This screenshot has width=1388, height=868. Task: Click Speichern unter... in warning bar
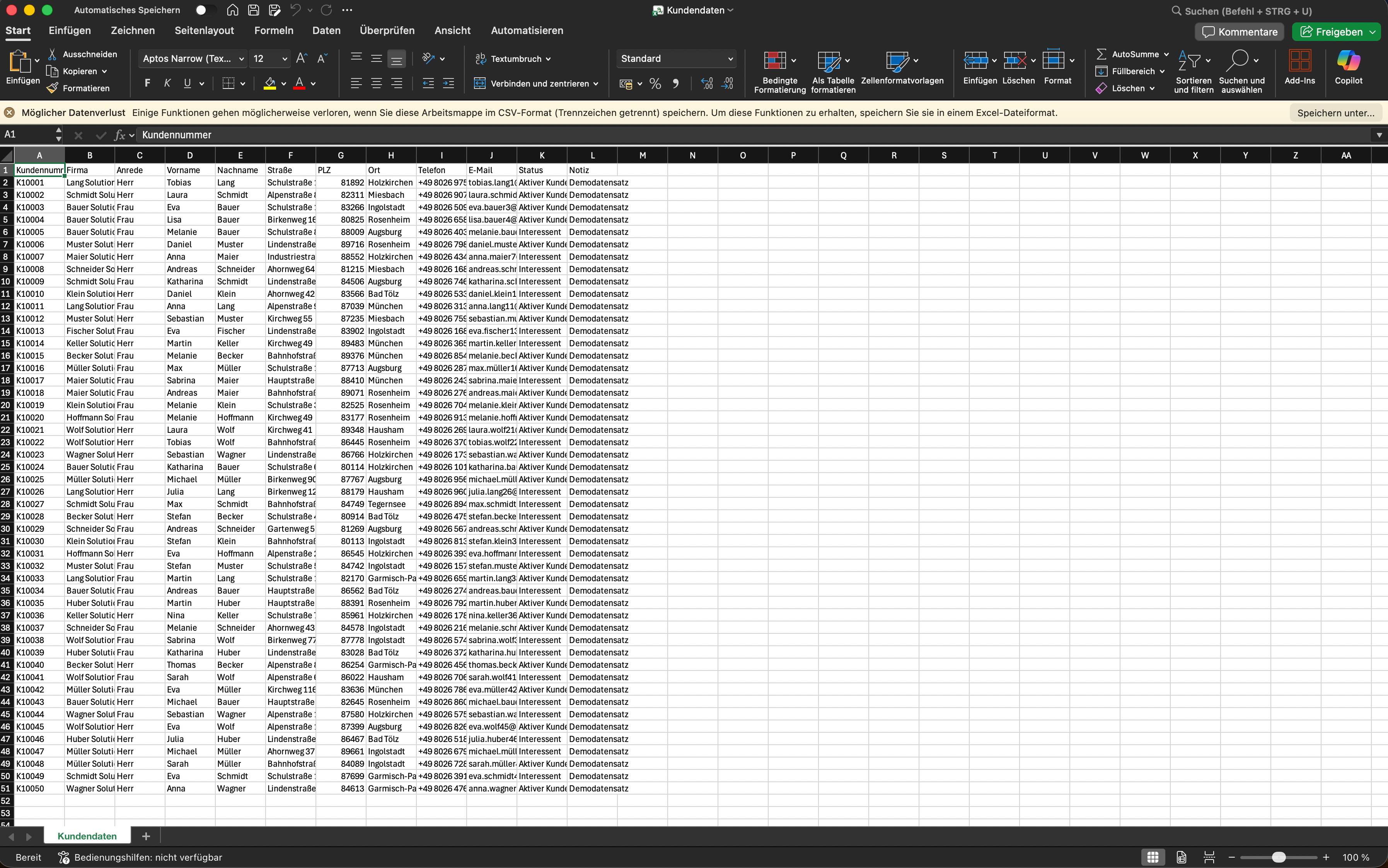(1335, 112)
